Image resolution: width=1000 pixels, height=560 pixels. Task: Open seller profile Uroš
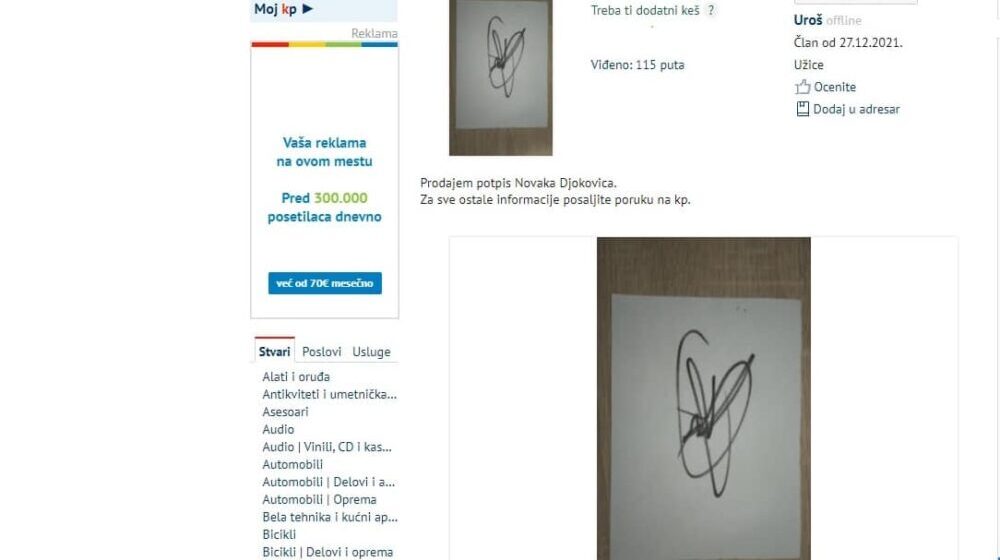(808, 20)
